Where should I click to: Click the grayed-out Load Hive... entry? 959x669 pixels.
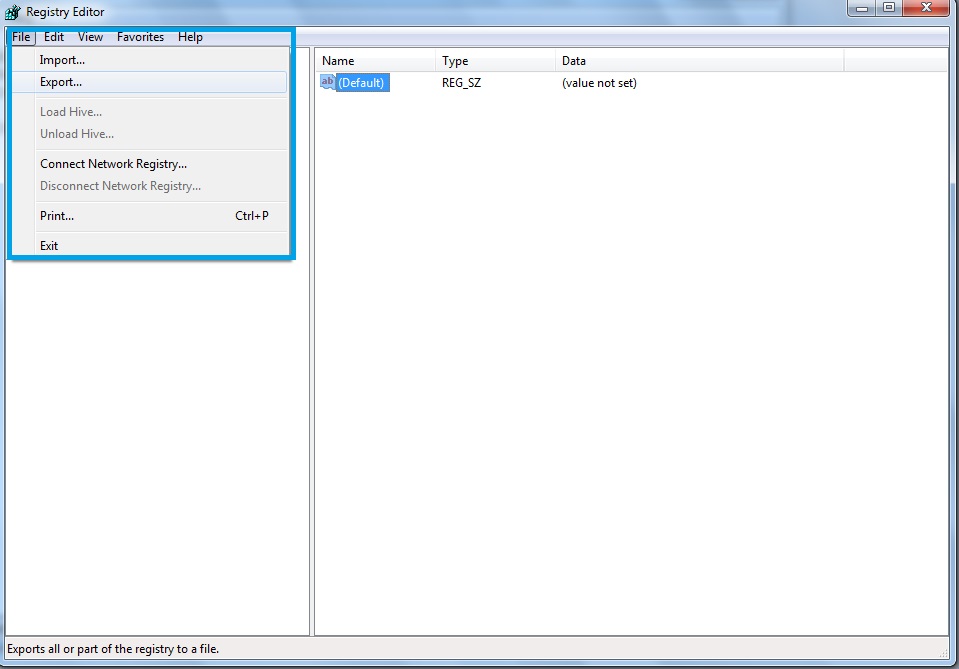pyautogui.click(x=150, y=112)
